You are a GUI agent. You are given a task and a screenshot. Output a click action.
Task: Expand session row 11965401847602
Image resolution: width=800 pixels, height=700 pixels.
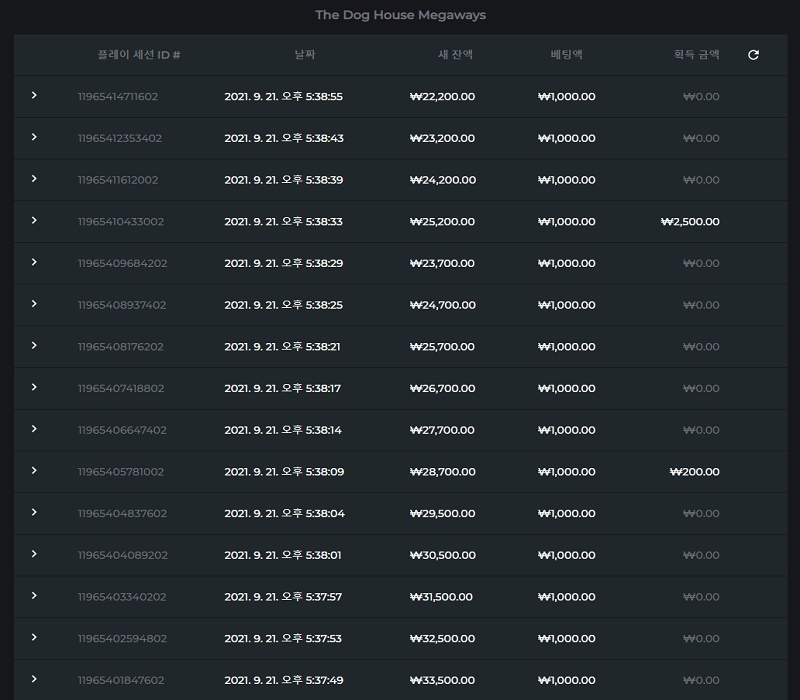coord(34,679)
